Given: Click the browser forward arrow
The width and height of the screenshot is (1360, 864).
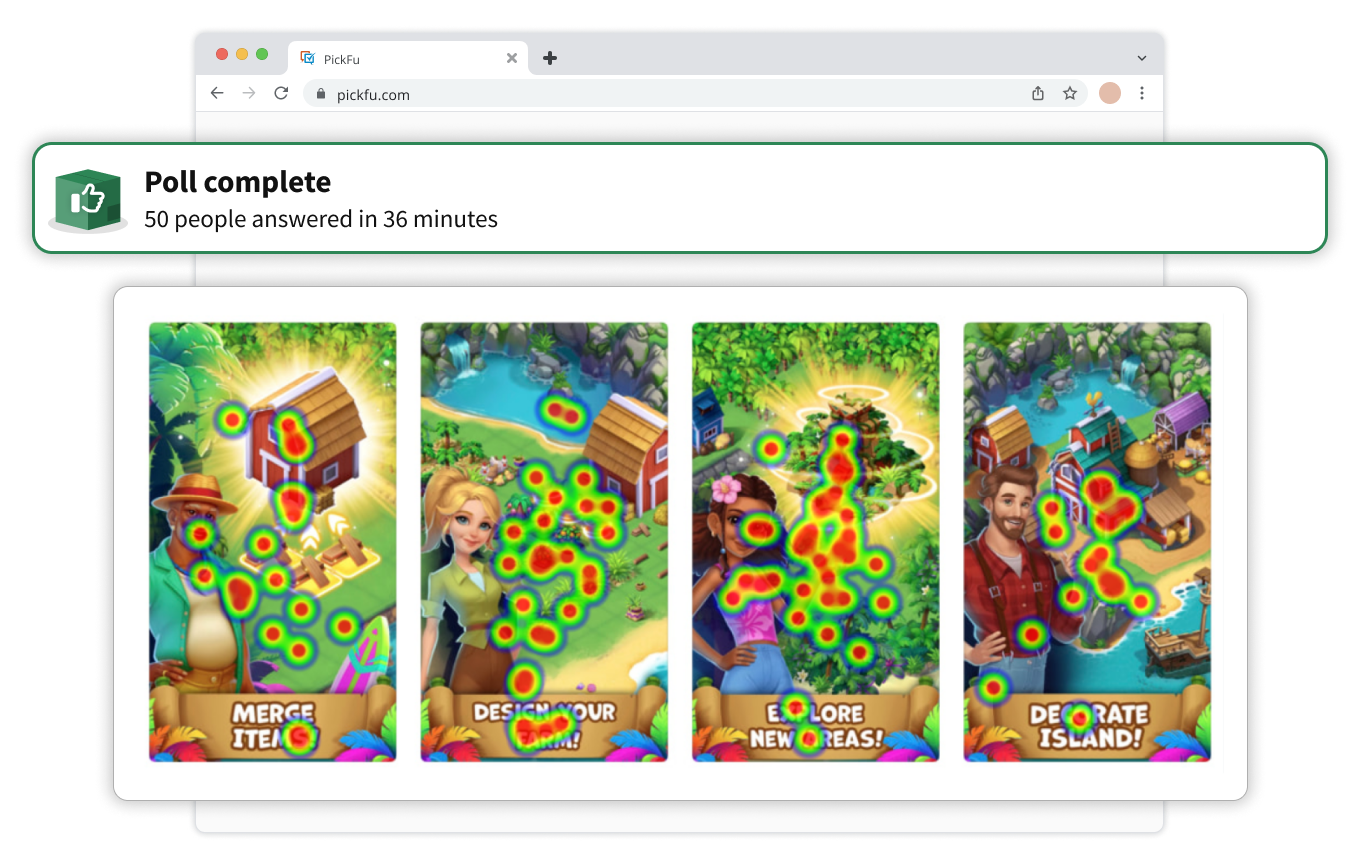Looking at the screenshot, I should coord(249,93).
